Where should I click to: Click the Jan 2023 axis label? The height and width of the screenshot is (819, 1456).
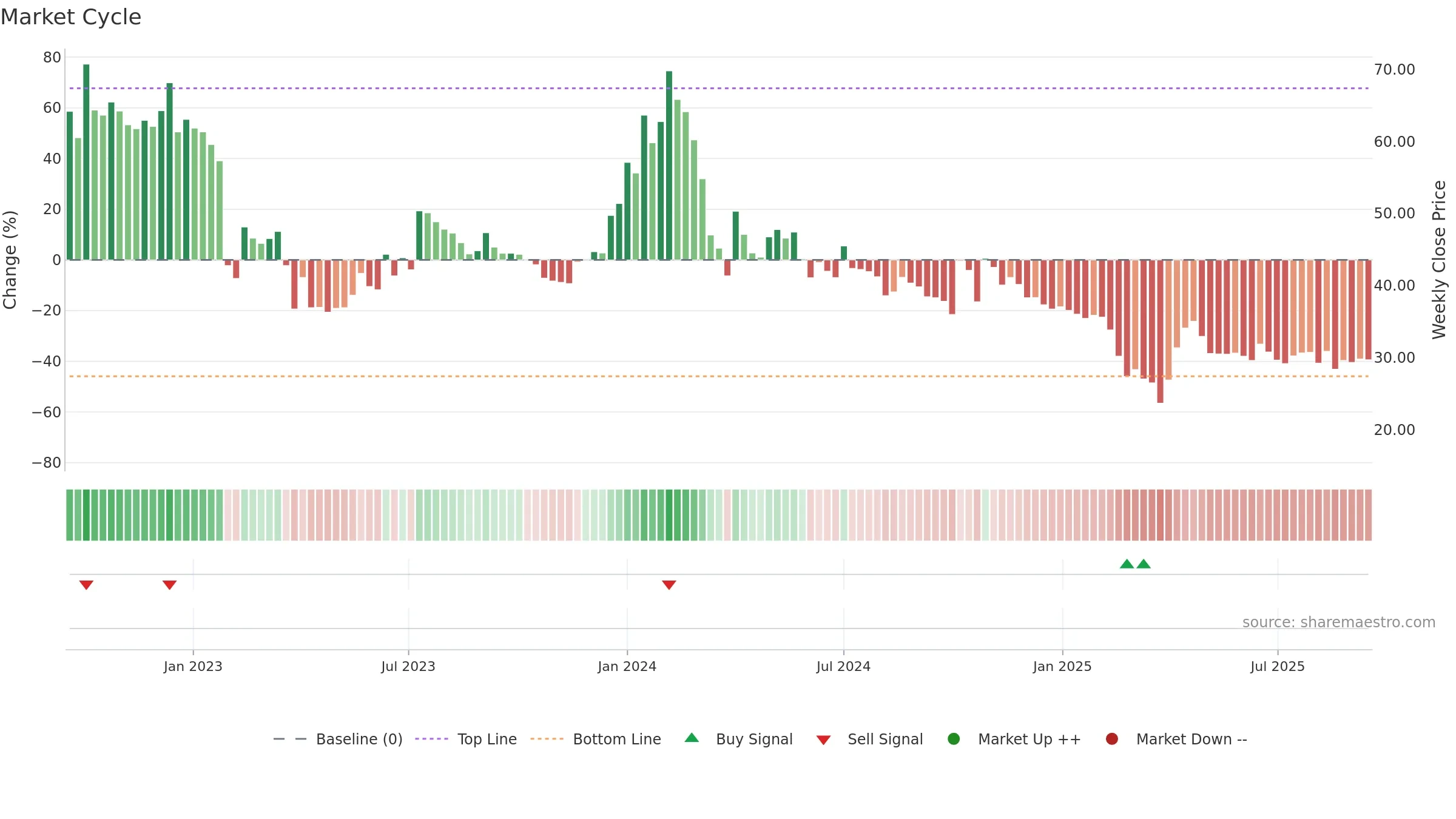(x=193, y=666)
